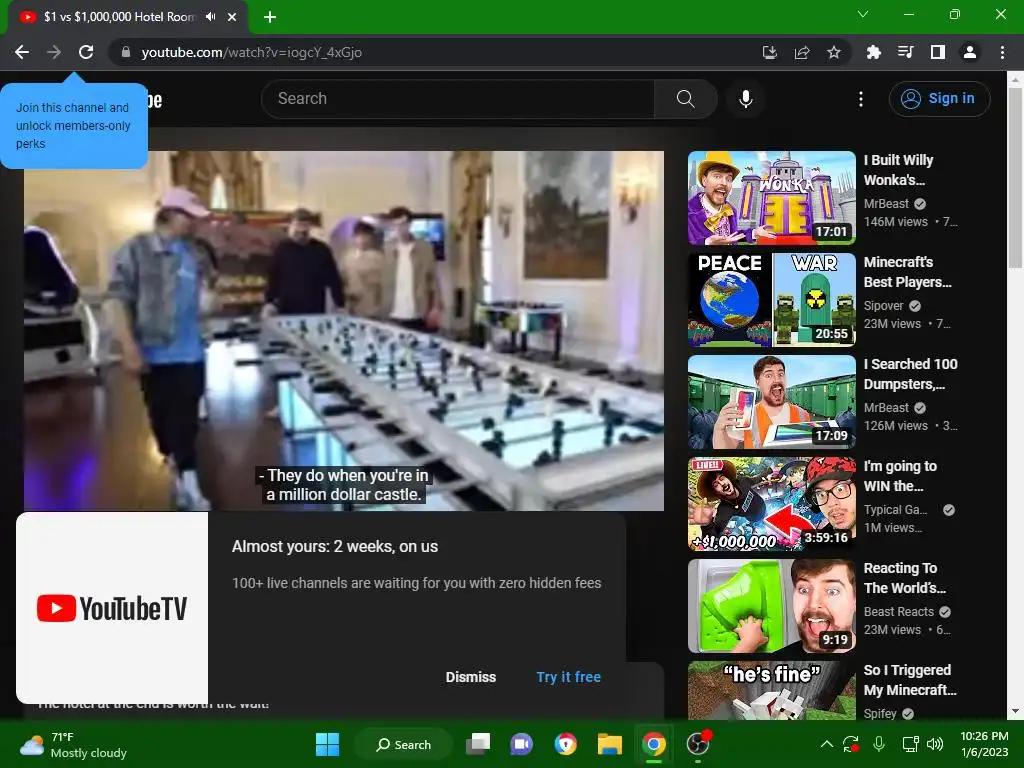
Task: Open the "he's fine" Minecraft thumbnail
Action: [x=772, y=690]
